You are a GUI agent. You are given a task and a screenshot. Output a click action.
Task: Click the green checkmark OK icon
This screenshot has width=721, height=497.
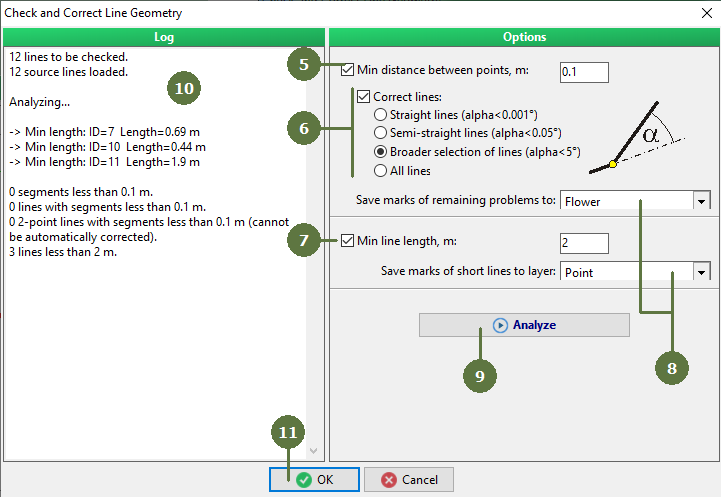click(x=303, y=480)
